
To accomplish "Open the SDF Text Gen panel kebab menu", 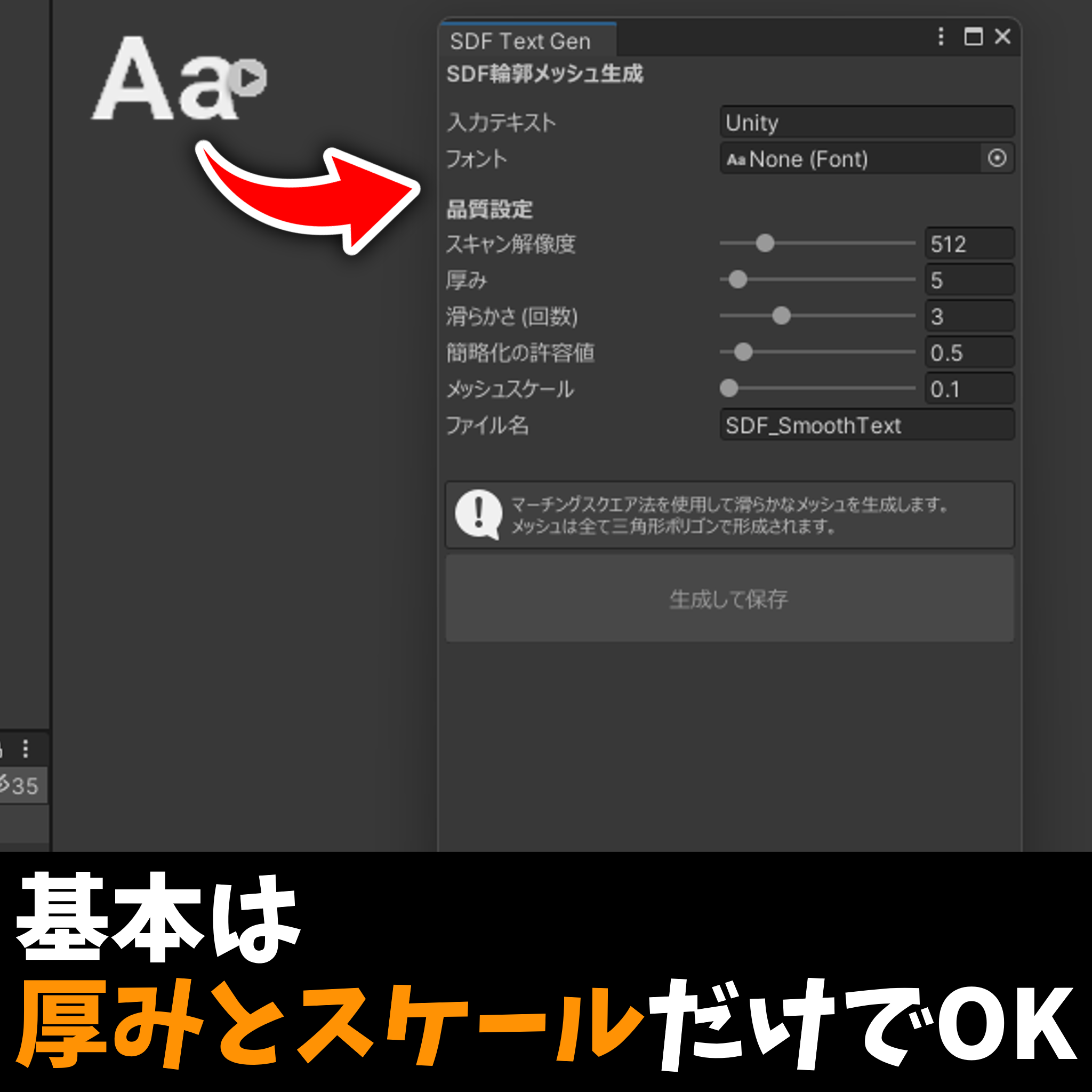I will [x=940, y=37].
